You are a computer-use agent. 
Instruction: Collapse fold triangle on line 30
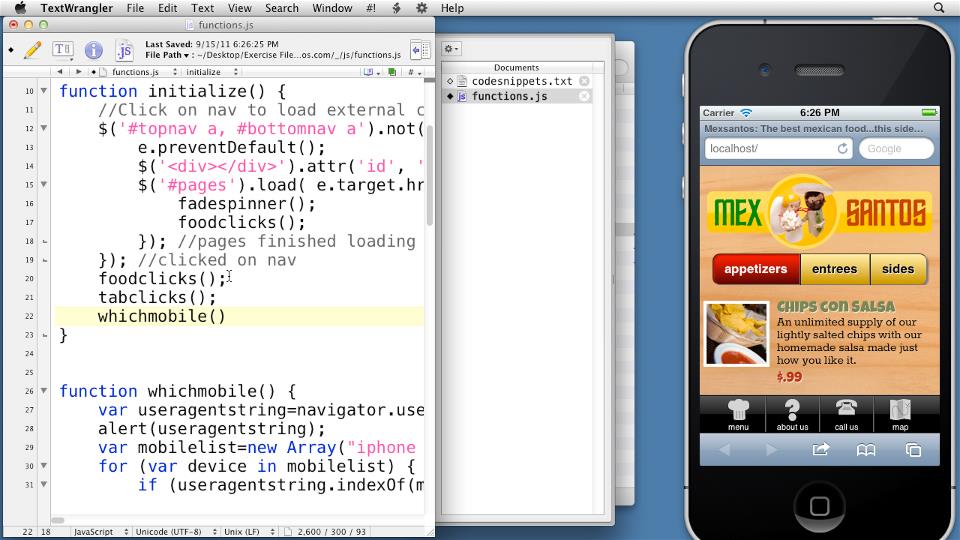43,465
